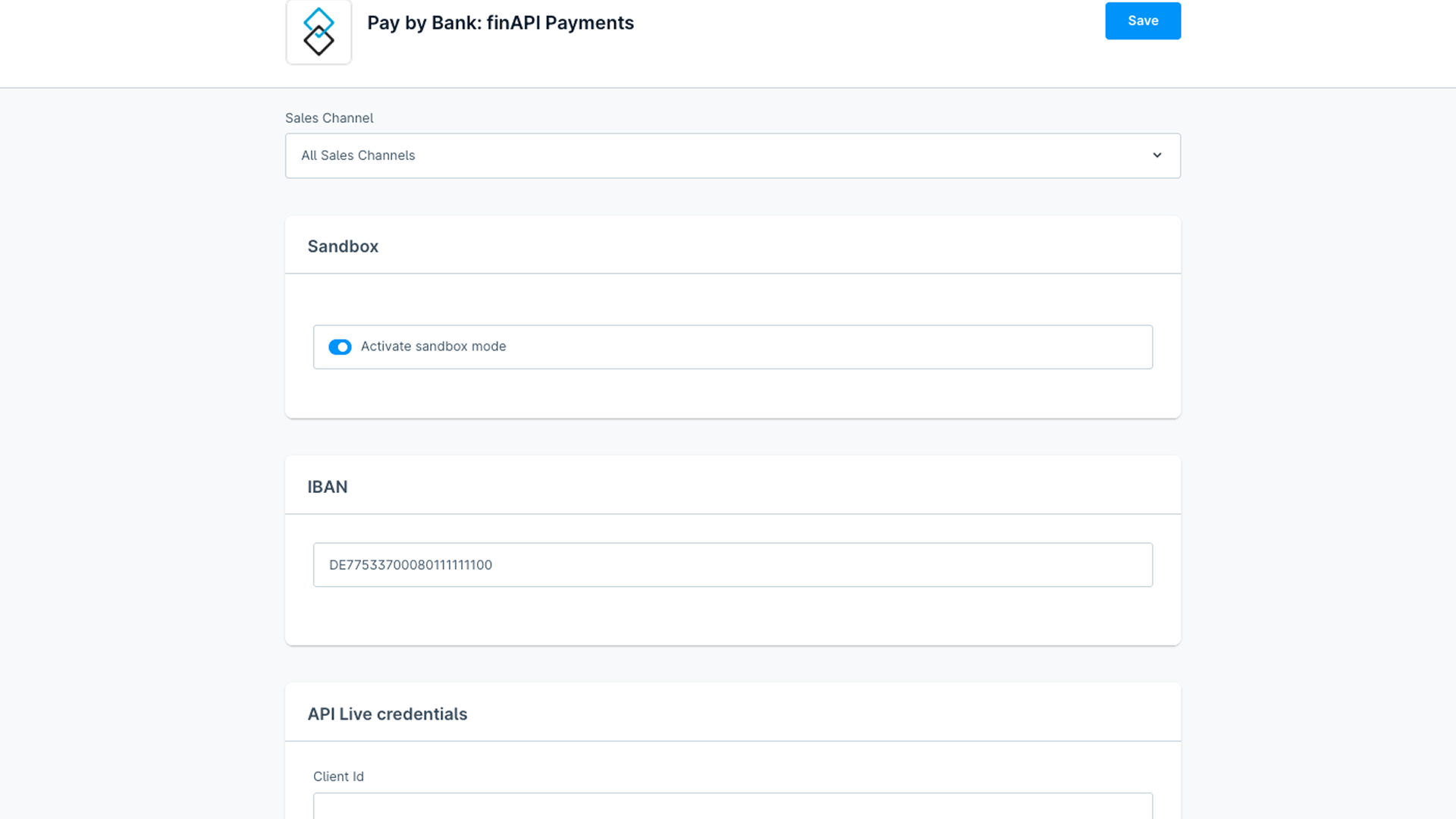Click the "Activate sandbox mode" label text

point(433,347)
